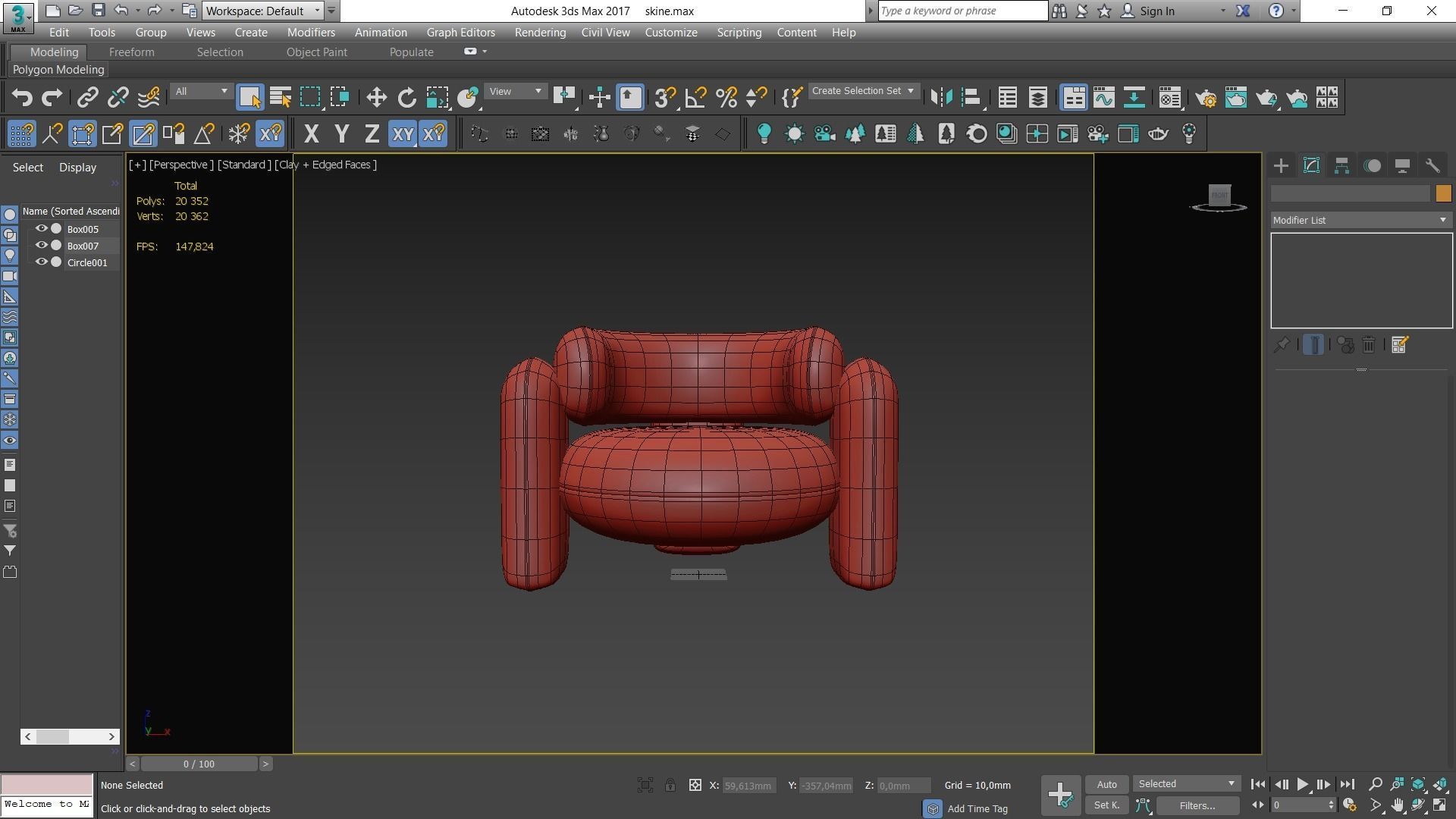Open the Create panel plus tab

point(1281,166)
